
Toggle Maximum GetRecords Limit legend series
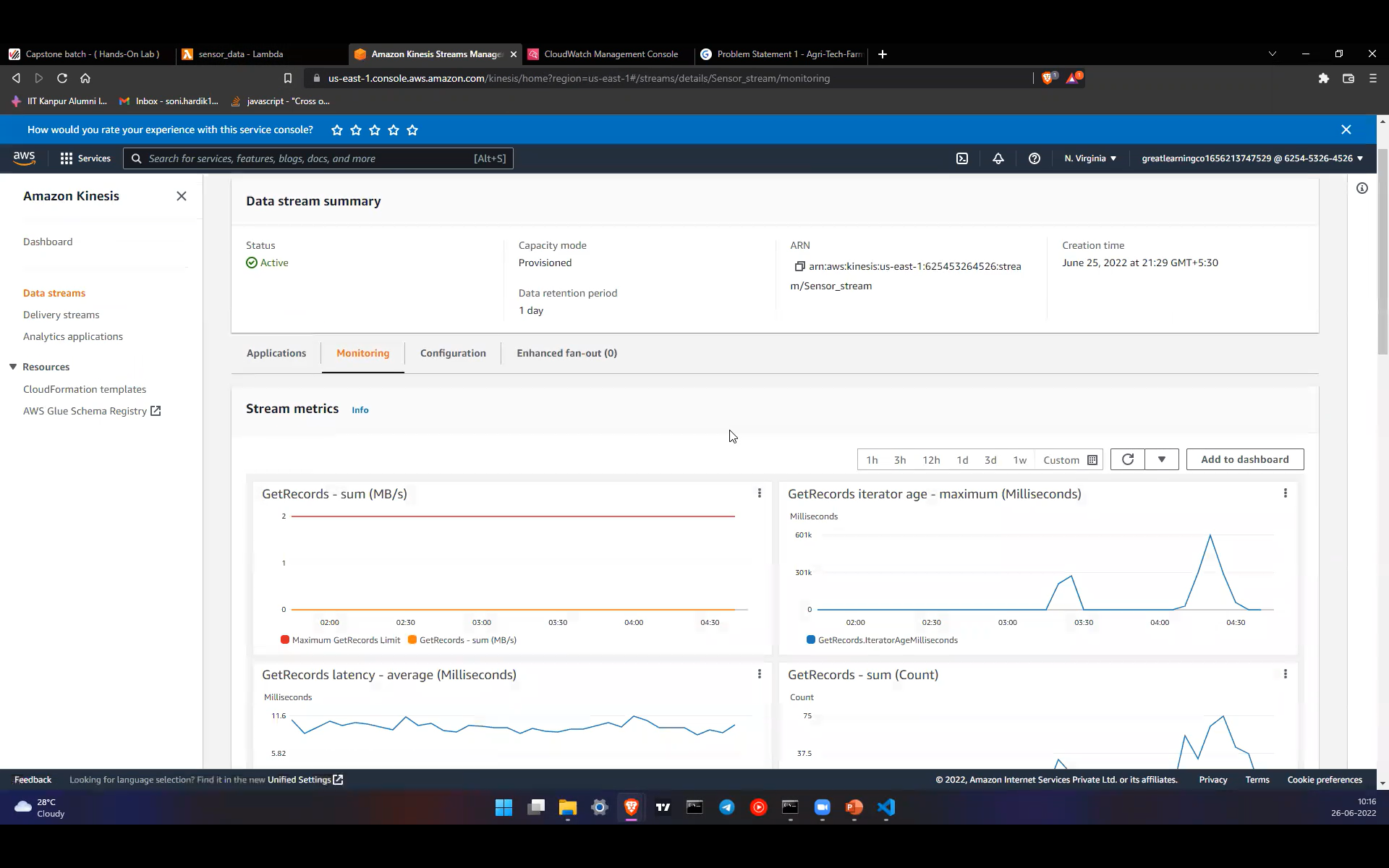click(x=341, y=640)
